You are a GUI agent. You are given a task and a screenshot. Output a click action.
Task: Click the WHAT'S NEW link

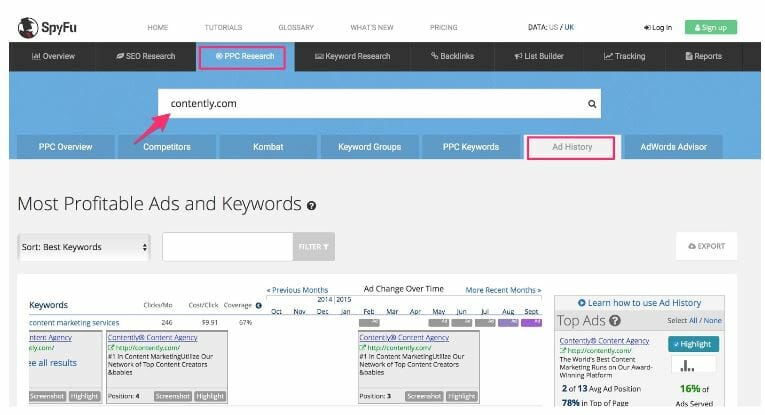pyautogui.click(x=372, y=27)
